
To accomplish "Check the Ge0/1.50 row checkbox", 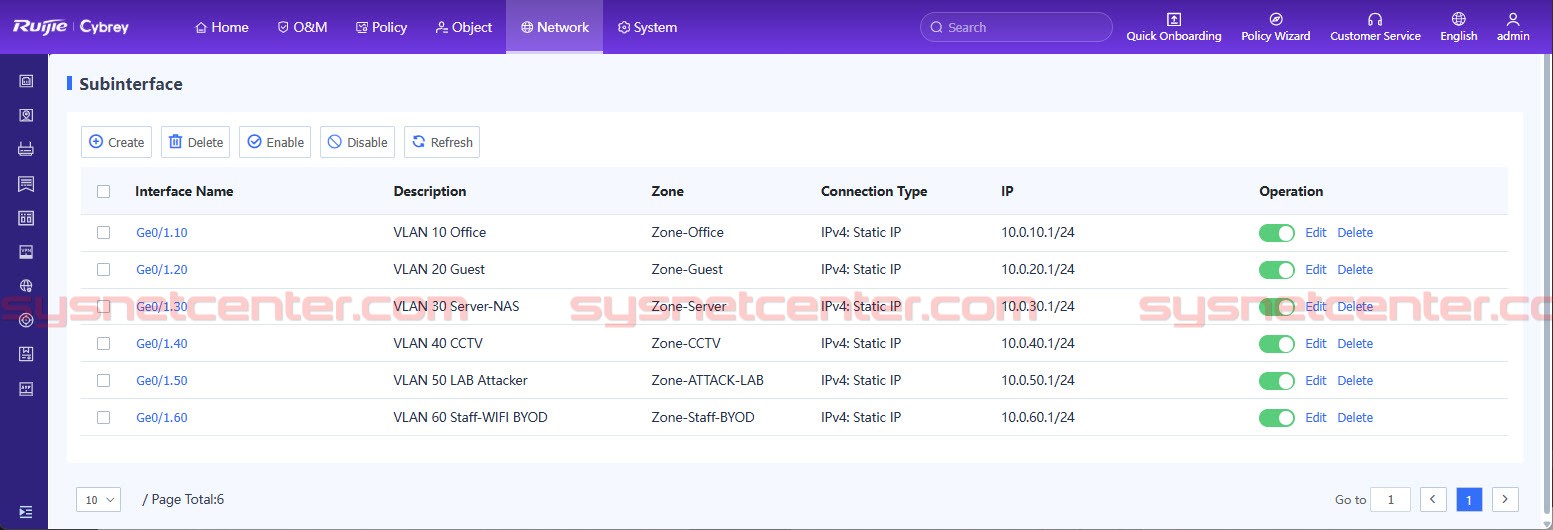I will coord(103,380).
